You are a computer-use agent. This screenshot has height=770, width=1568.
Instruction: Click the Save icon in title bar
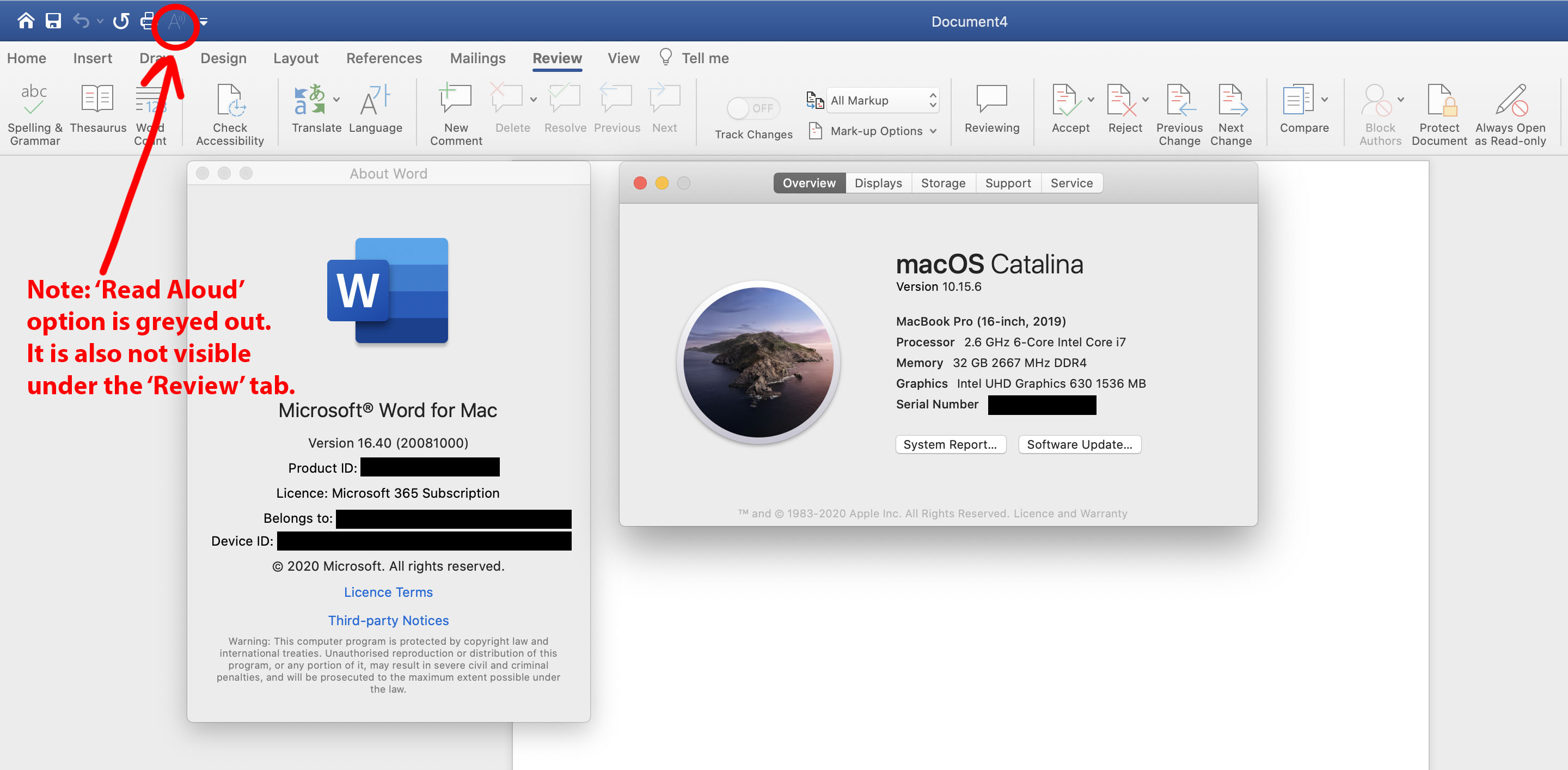[53, 21]
